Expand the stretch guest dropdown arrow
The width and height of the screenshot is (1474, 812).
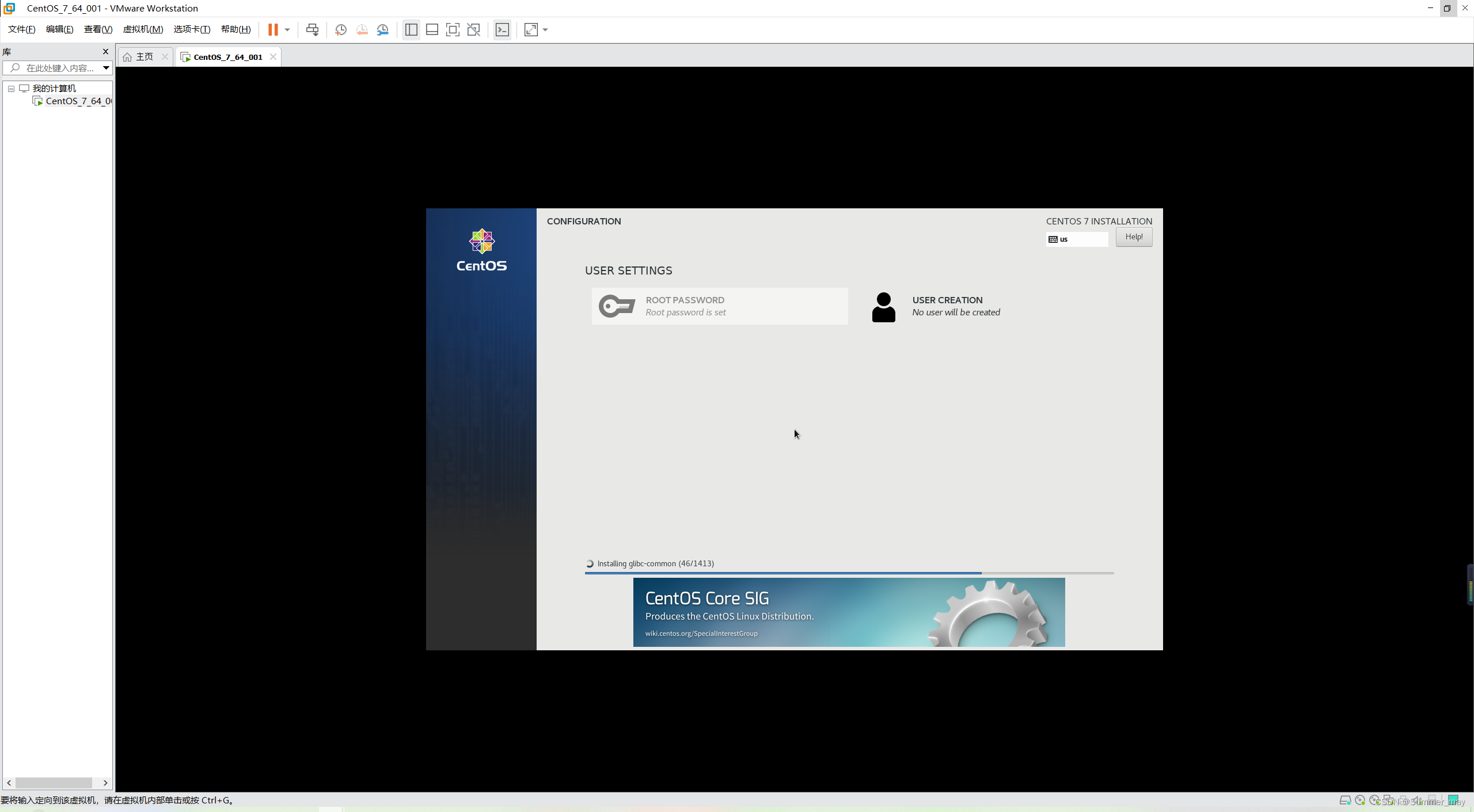(545, 29)
